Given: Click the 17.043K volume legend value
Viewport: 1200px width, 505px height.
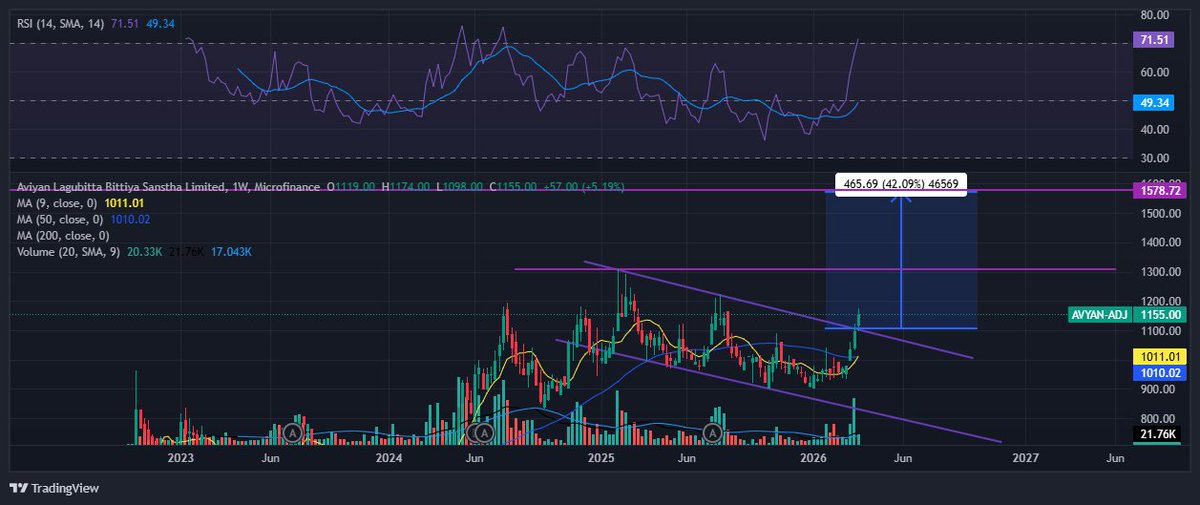Looking at the screenshot, I should [231, 252].
